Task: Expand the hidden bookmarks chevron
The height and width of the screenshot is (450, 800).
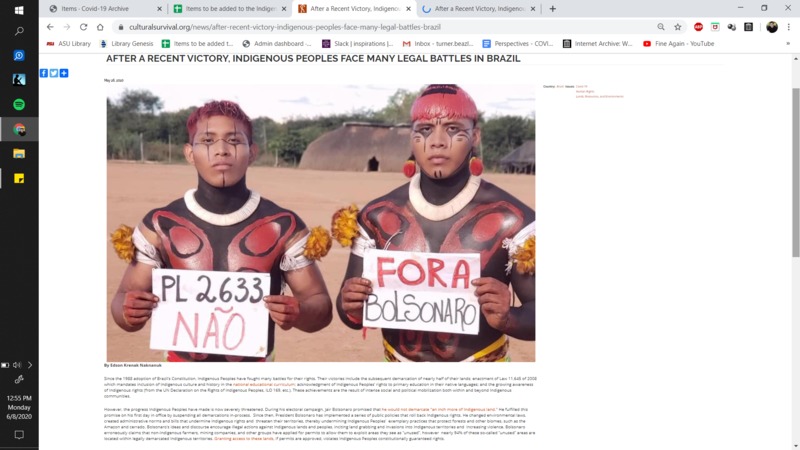Action: [x=788, y=44]
